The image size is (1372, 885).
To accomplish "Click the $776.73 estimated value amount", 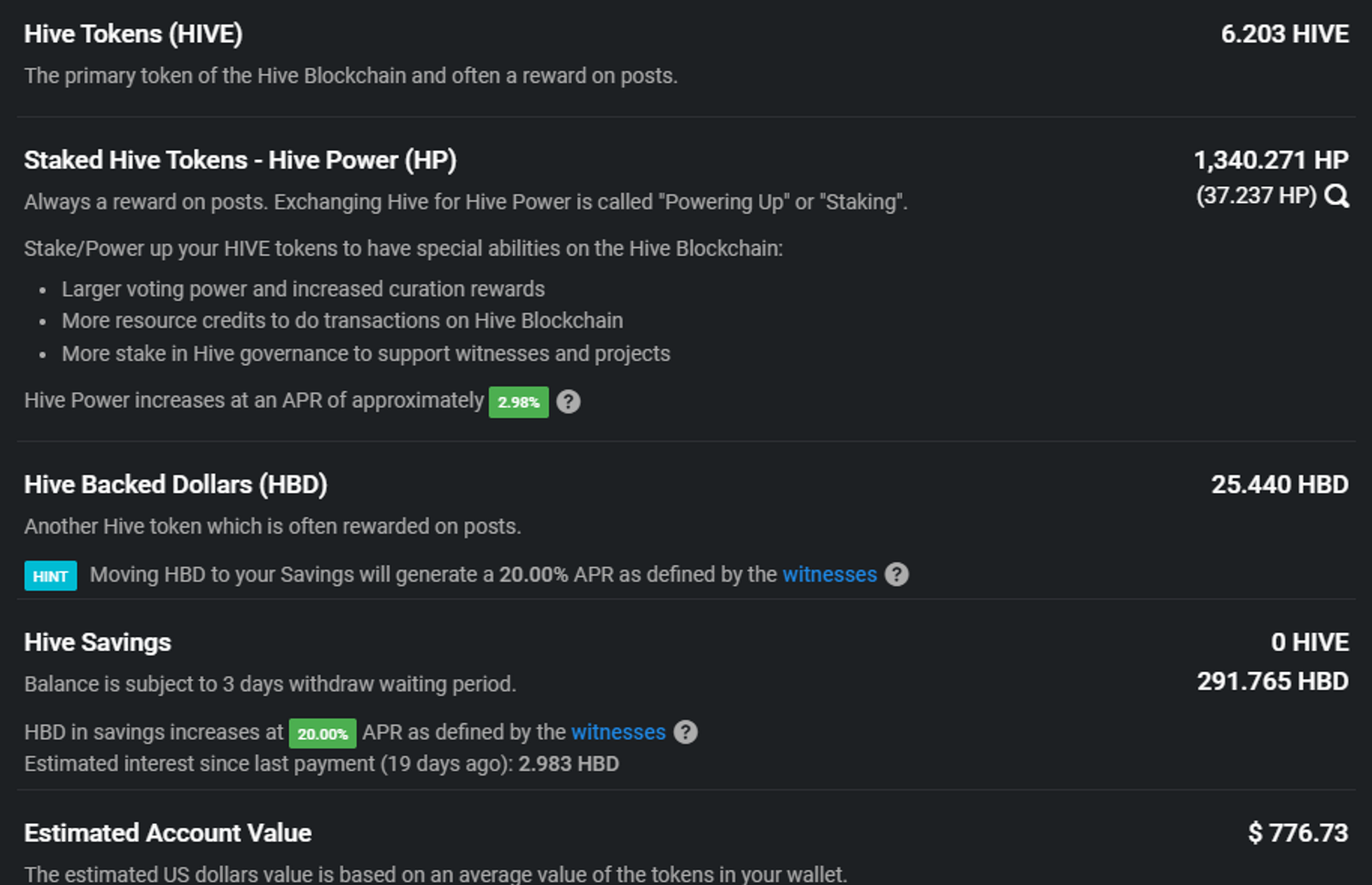I will 1298,833.
